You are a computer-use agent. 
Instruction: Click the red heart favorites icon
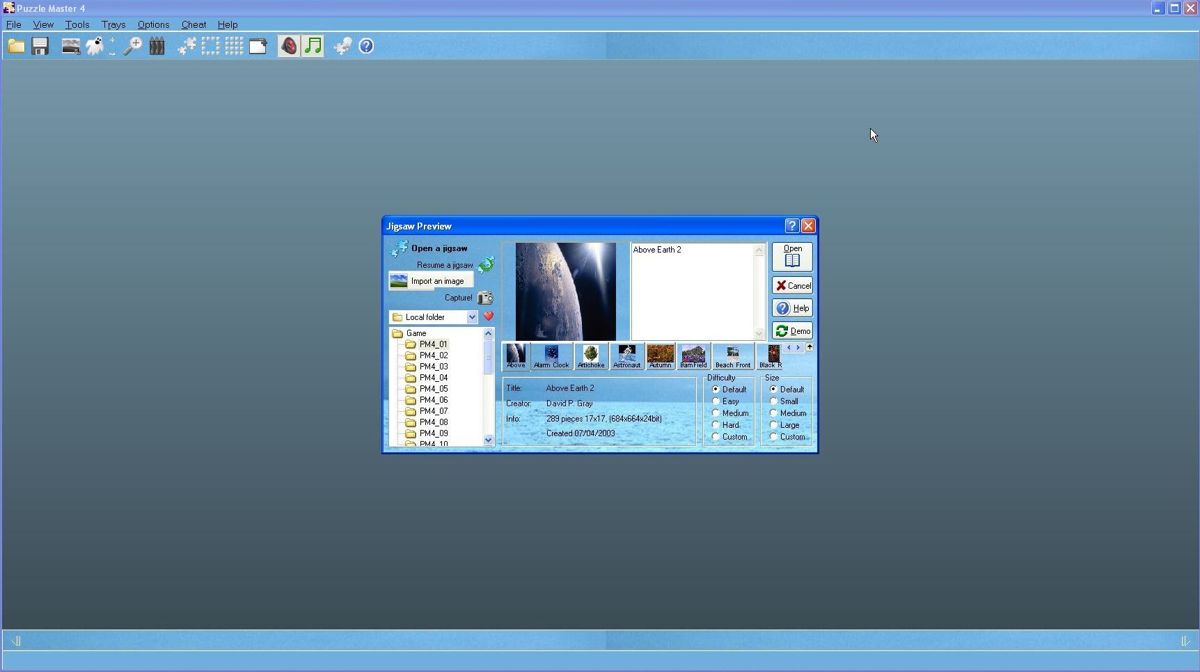pyautogui.click(x=489, y=316)
